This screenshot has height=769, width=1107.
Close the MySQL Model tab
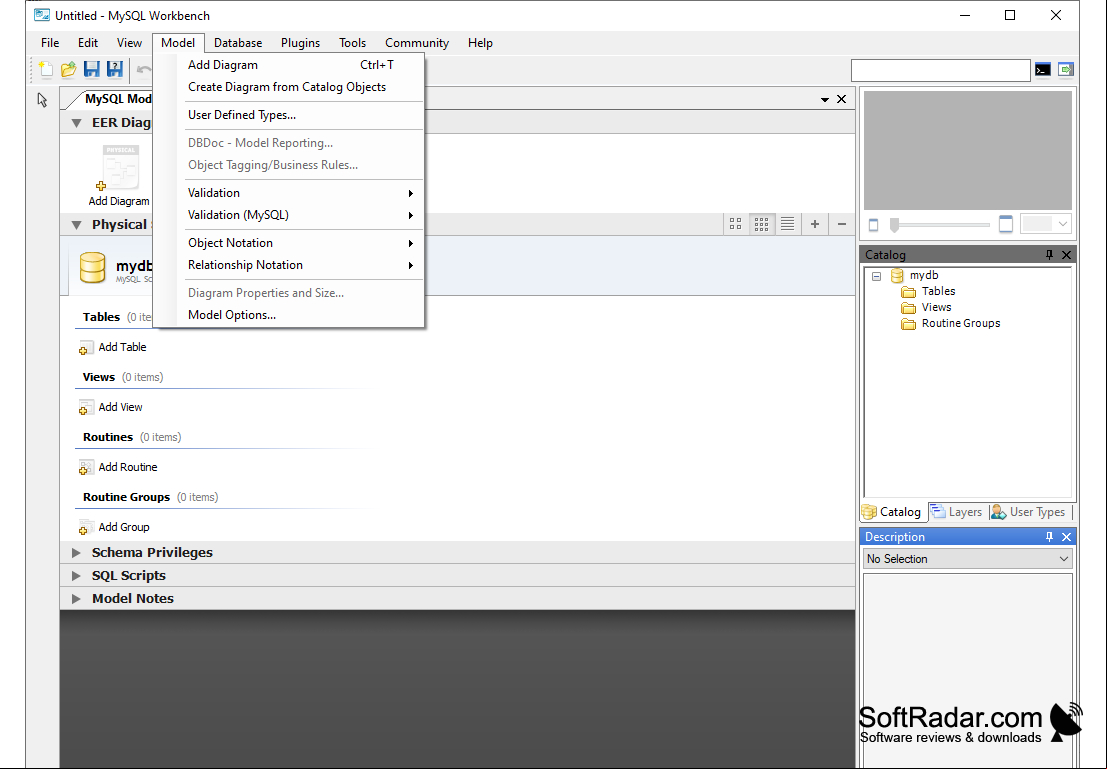(842, 99)
